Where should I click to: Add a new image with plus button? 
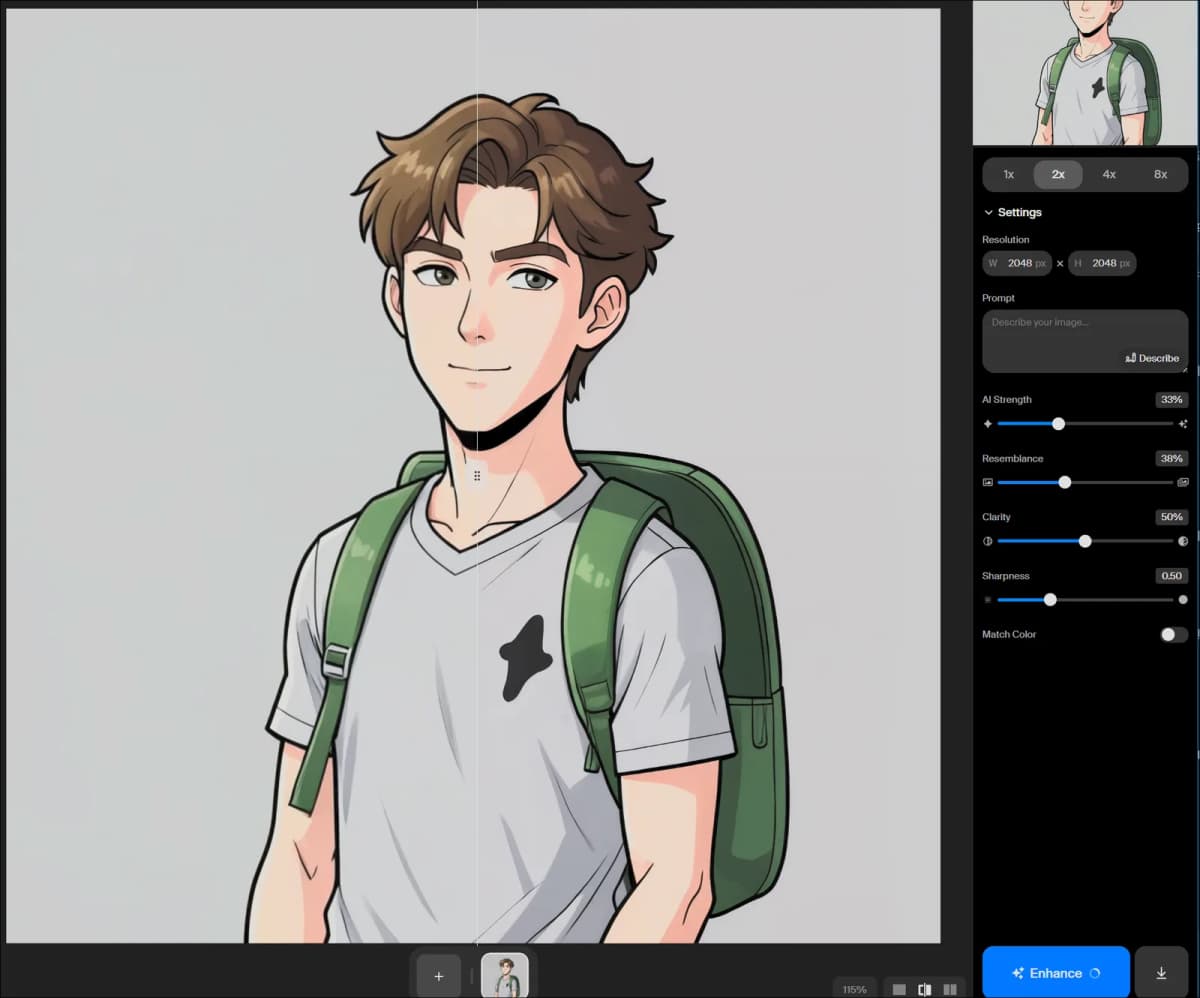tap(438, 976)
